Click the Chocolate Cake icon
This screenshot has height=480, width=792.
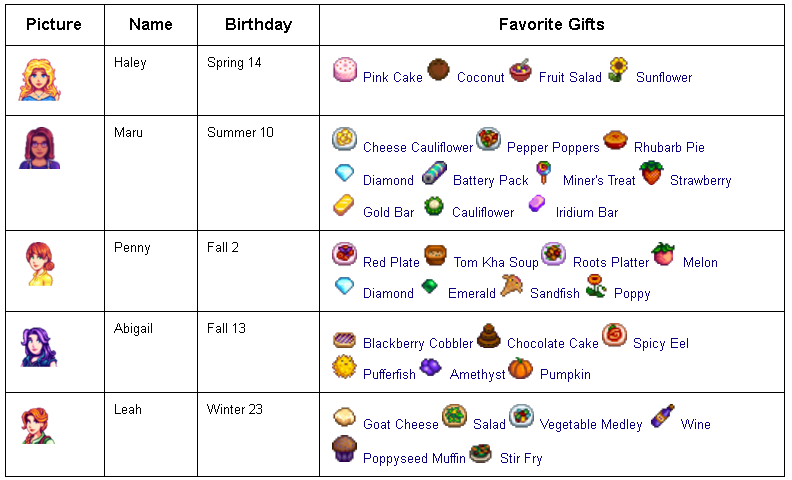[489, 336]
